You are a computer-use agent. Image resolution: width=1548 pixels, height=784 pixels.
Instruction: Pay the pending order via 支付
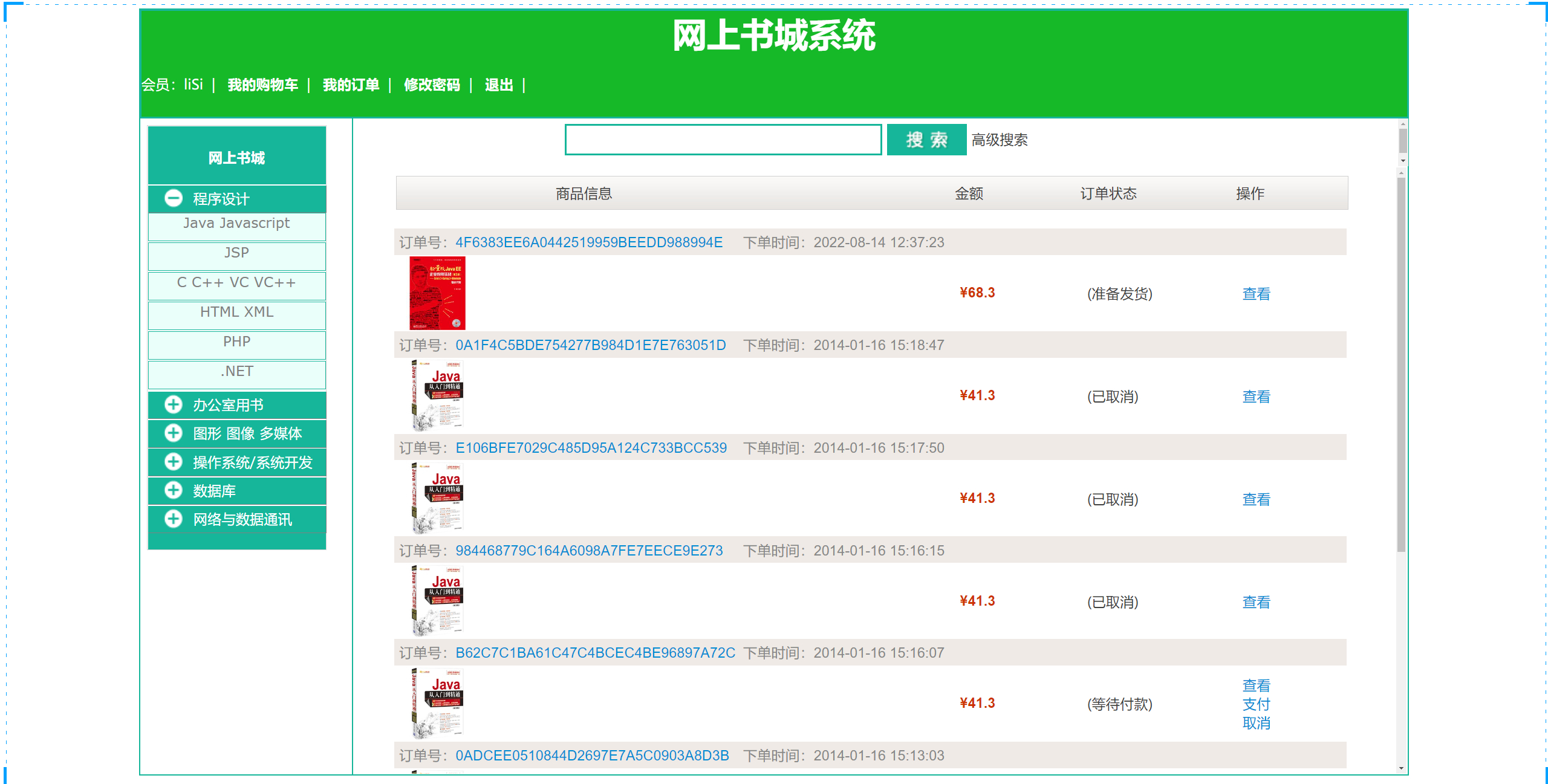click(x=1256, y=704)
